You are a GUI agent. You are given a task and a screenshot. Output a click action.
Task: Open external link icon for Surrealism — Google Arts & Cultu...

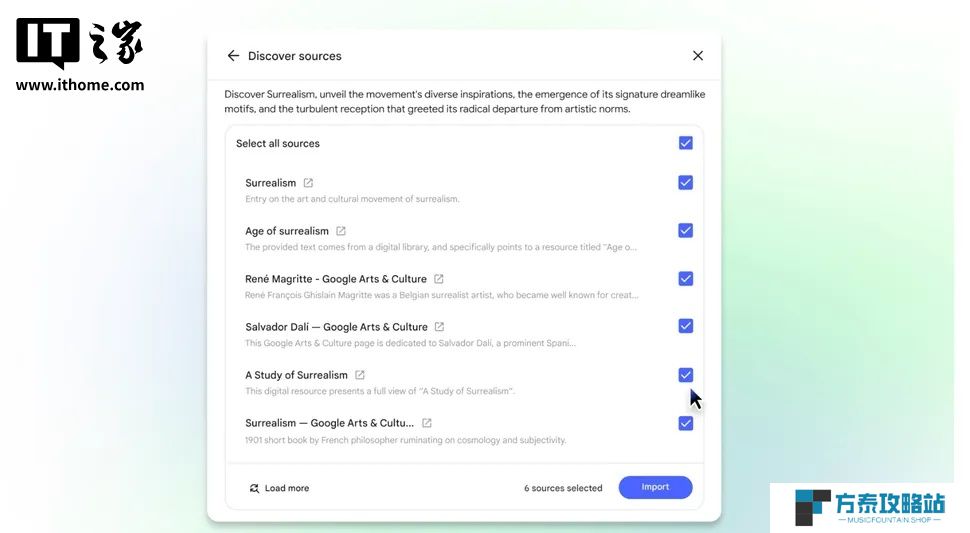pos(426,423)
